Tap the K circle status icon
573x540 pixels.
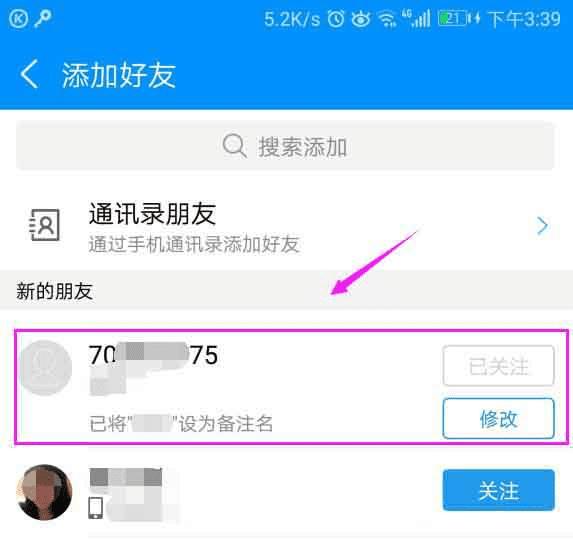[18, 19]
